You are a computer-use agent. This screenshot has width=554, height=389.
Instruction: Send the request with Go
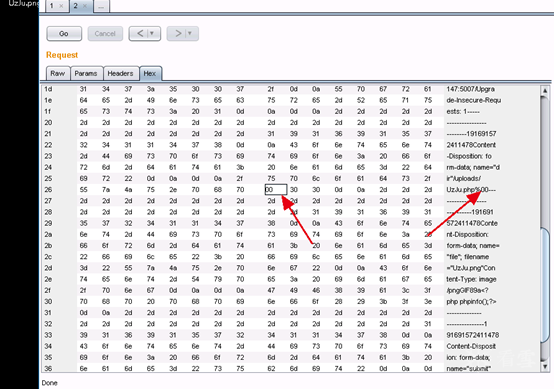(x=64, y=34)
